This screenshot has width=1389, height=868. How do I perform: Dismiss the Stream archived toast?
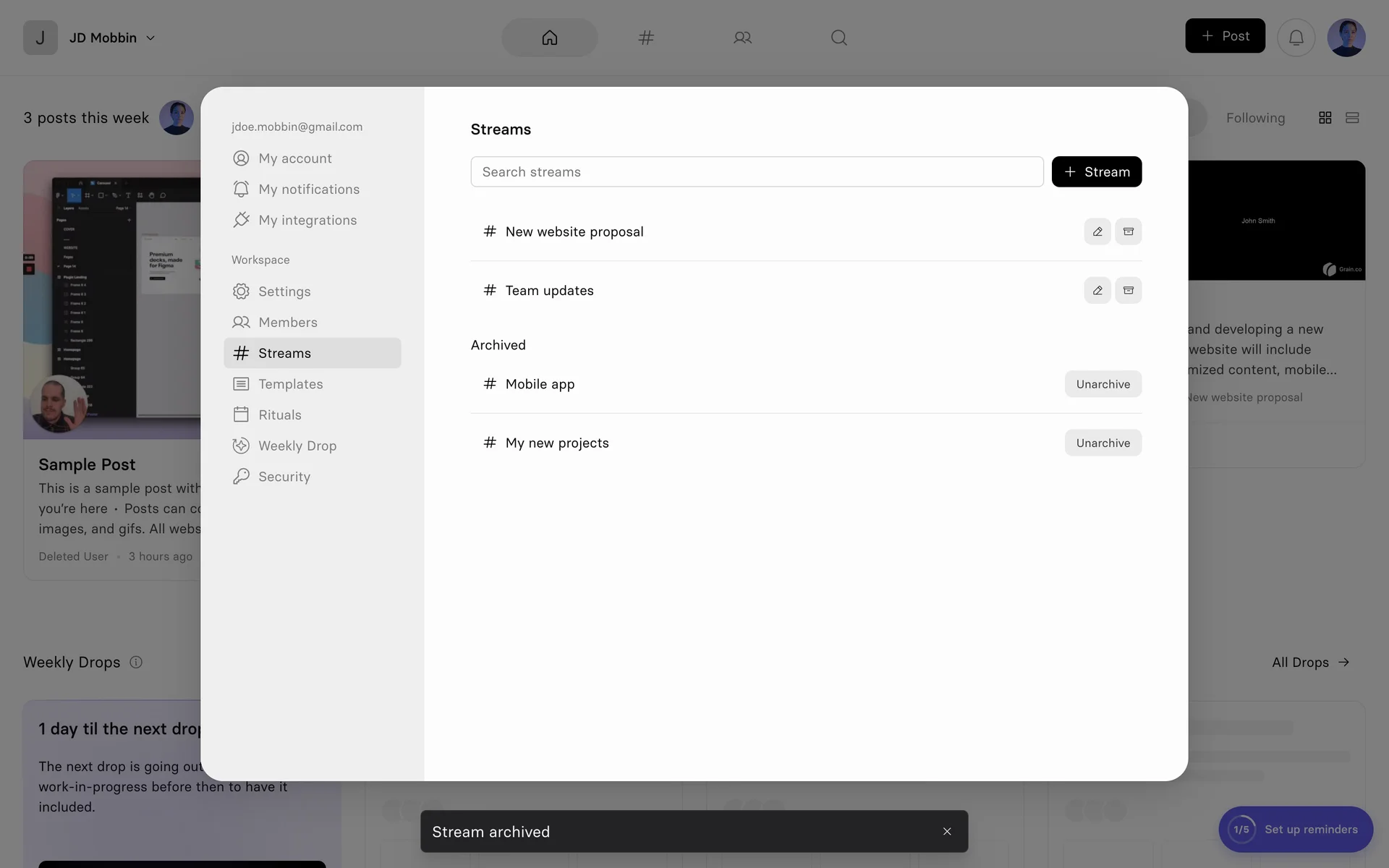946,831
